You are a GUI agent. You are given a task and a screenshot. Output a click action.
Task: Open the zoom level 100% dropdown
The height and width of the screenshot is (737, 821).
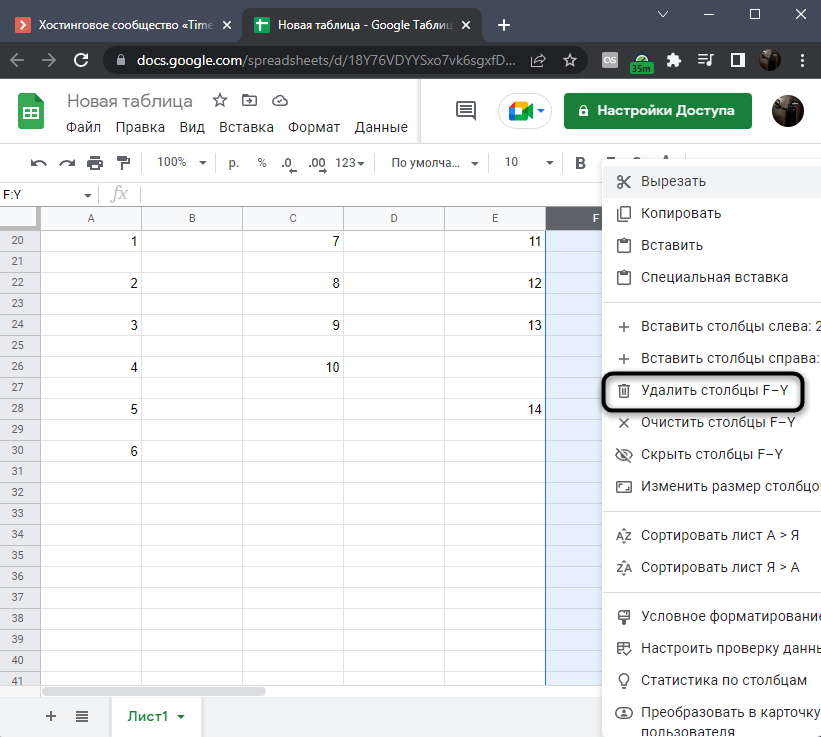coord(182,163)
